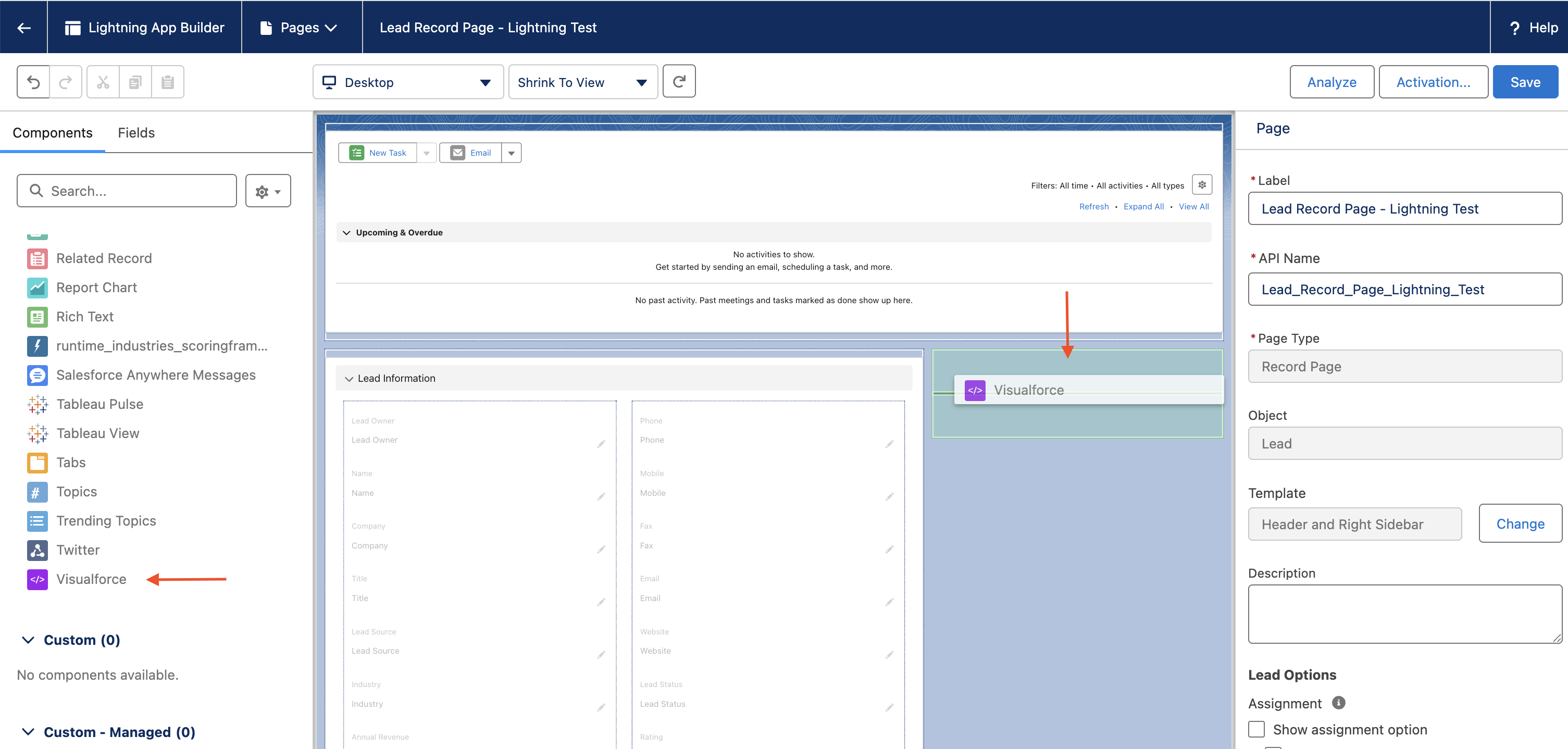Select the Twitter component icon
The height and width of the screenshot is (749, 1568).
37,551
